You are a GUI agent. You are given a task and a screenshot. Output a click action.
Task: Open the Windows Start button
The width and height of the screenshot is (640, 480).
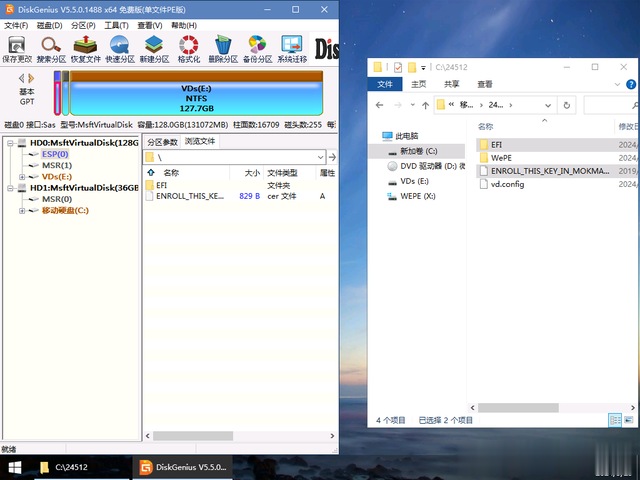point(15,467)
